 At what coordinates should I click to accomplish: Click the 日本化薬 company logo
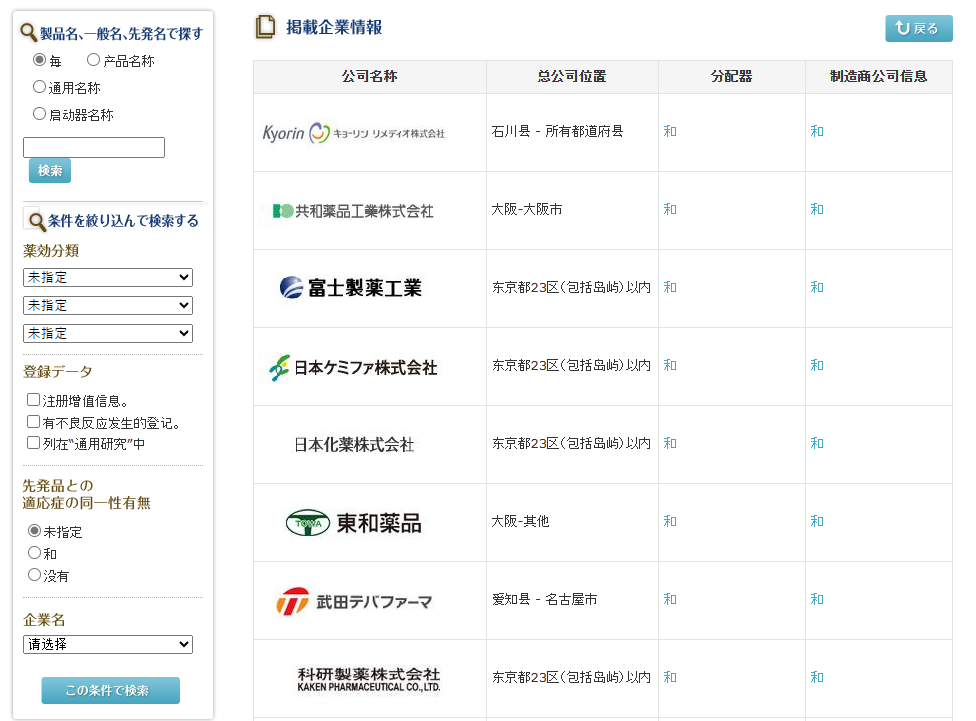coord(354,445)
